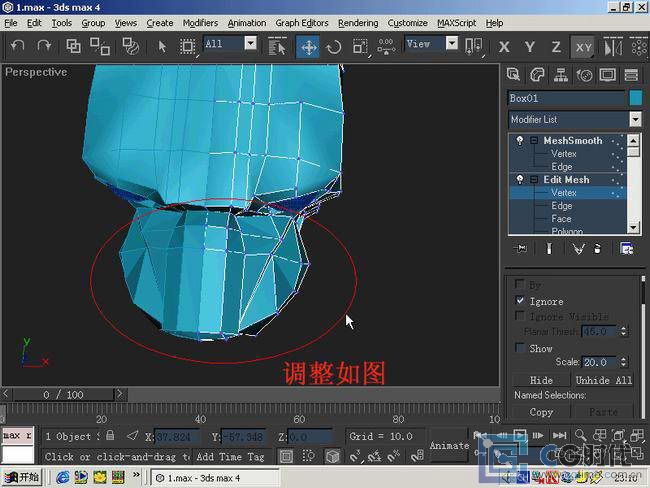The height and width of the screenshot is (488, 650).
Task: Click the Undo arrow icon
Action: 17,46
